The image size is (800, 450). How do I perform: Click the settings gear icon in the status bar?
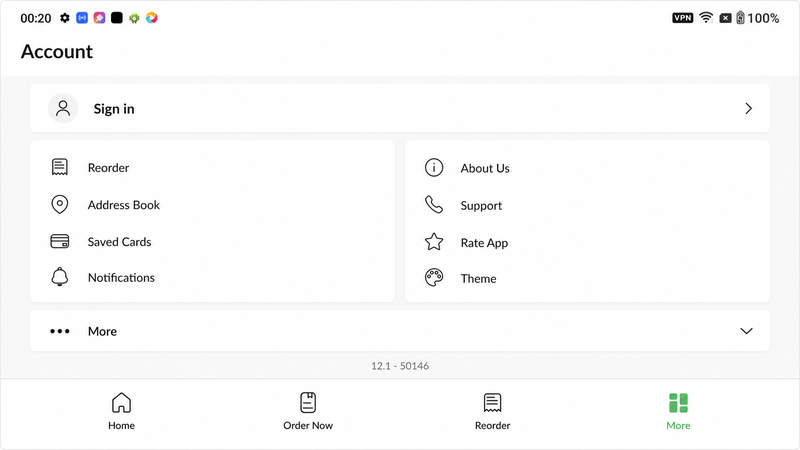65,18
